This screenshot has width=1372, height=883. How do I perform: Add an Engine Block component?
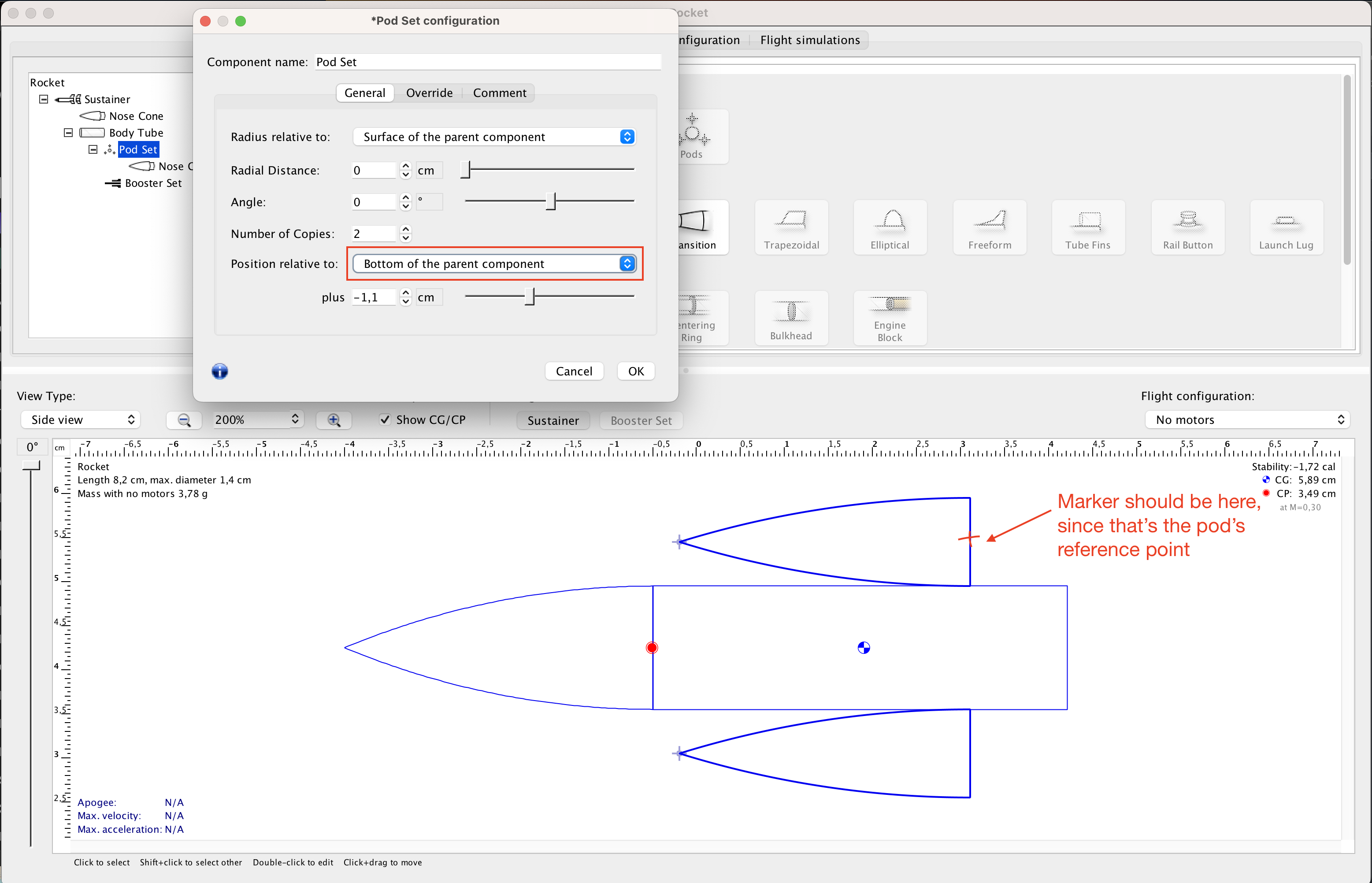[890, 318]
